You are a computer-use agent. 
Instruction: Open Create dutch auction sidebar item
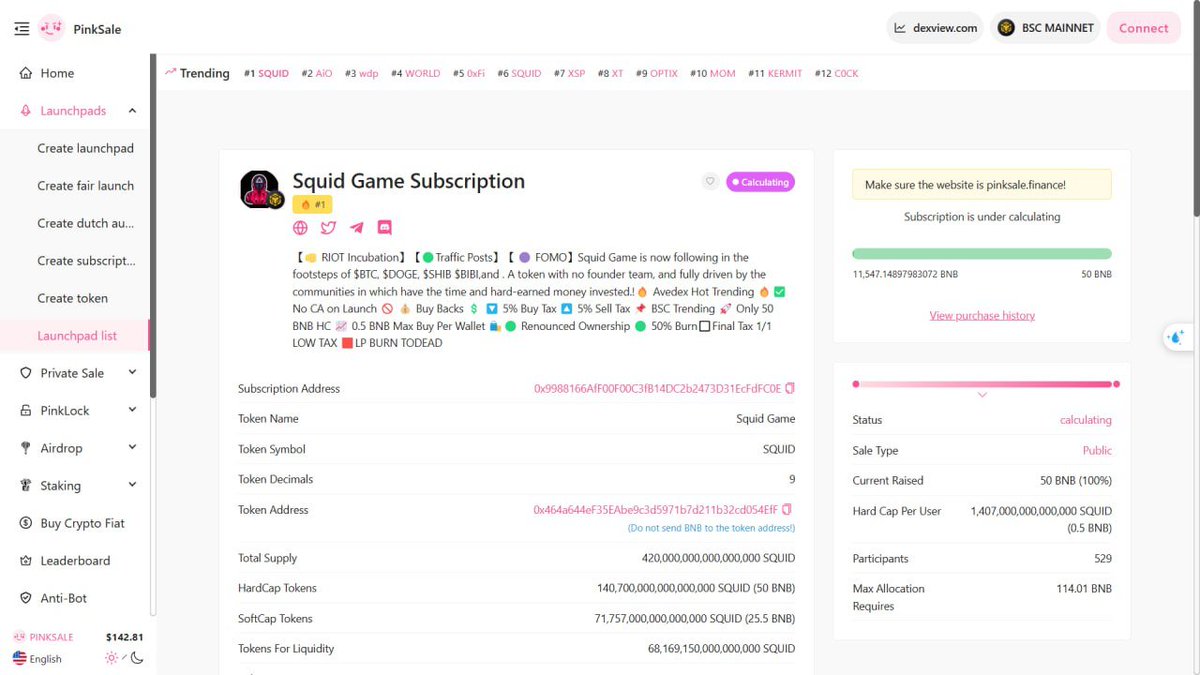click(85, 223)
